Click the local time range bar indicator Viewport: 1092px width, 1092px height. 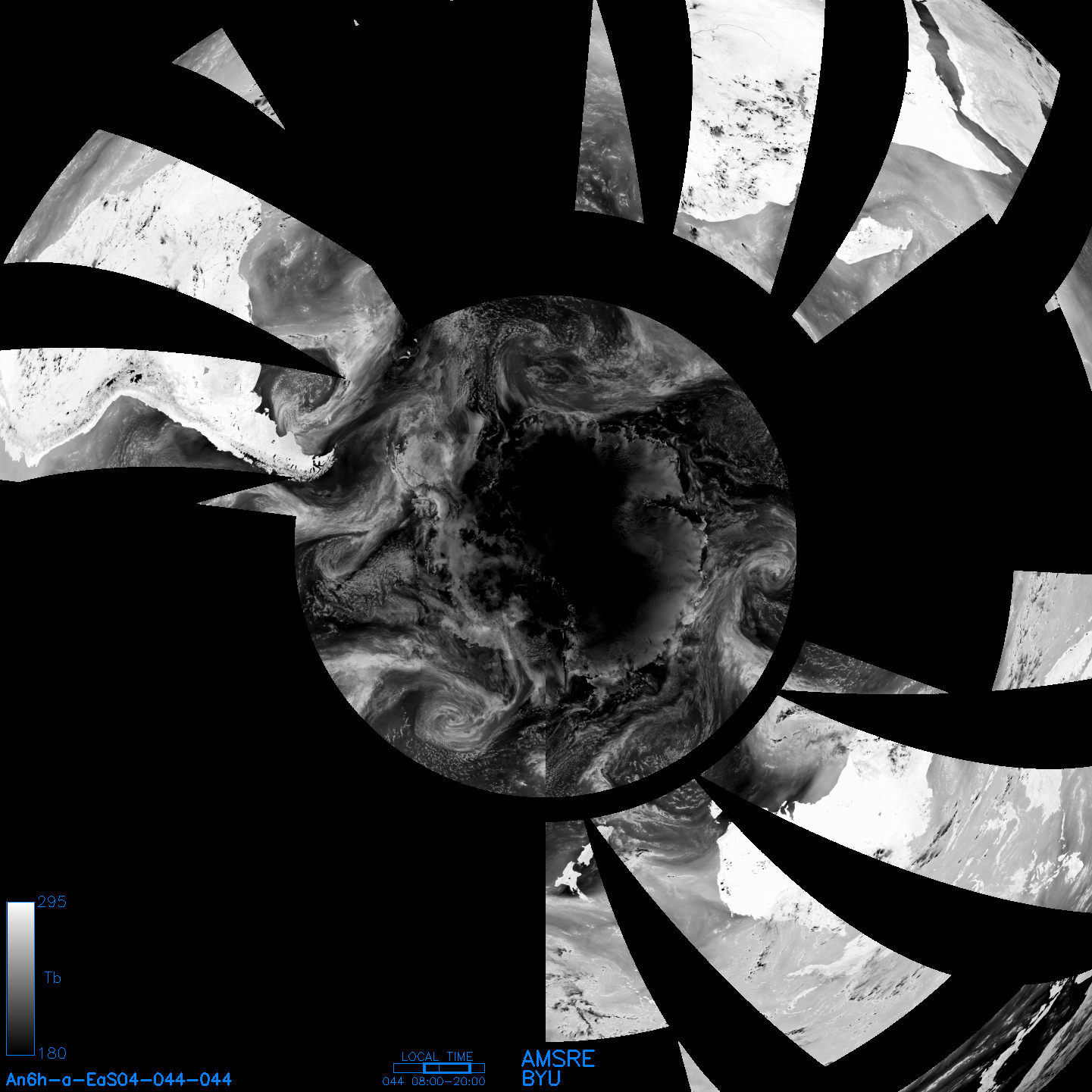pos(439,1068)
